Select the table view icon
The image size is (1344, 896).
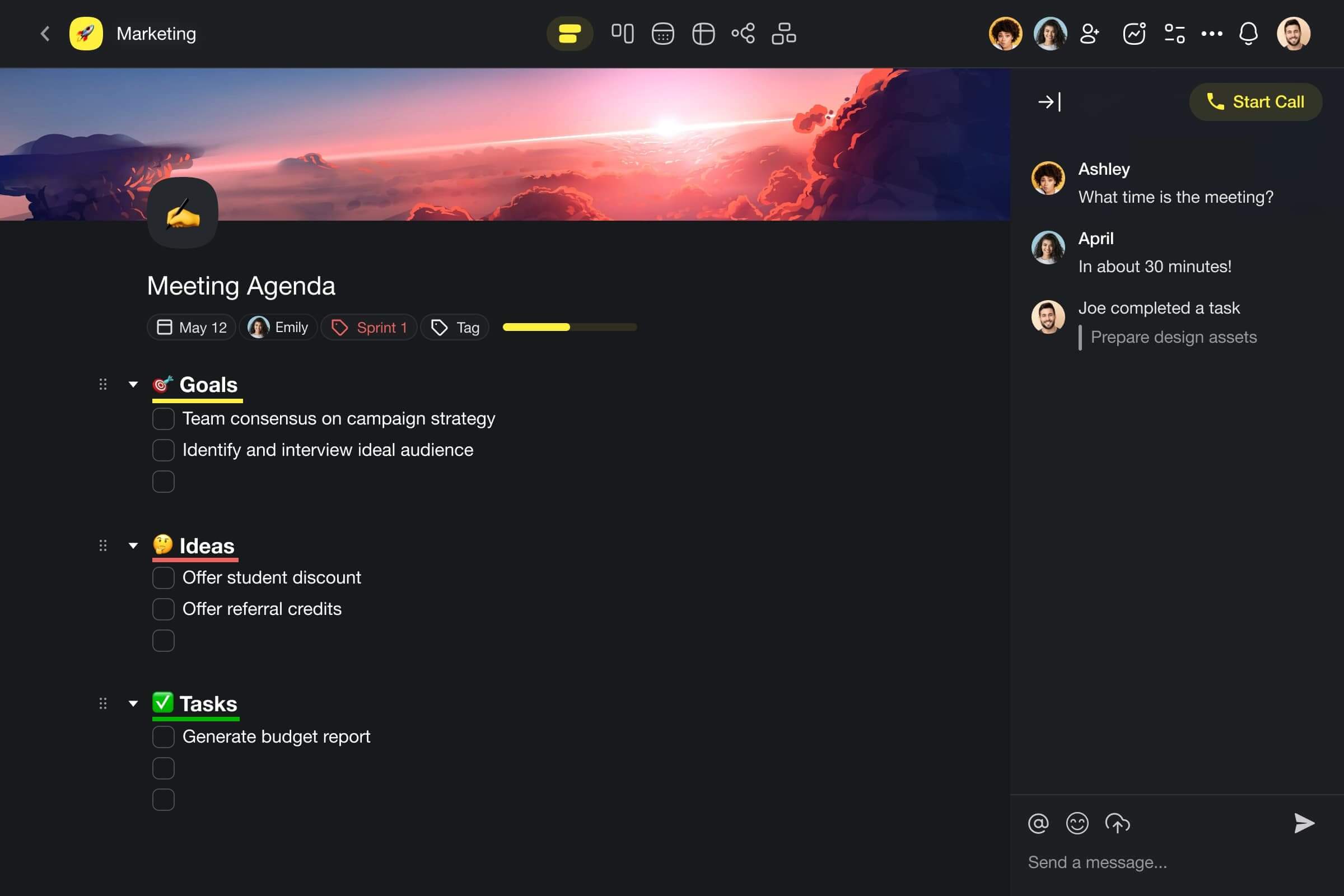click(x=702, y=34)
